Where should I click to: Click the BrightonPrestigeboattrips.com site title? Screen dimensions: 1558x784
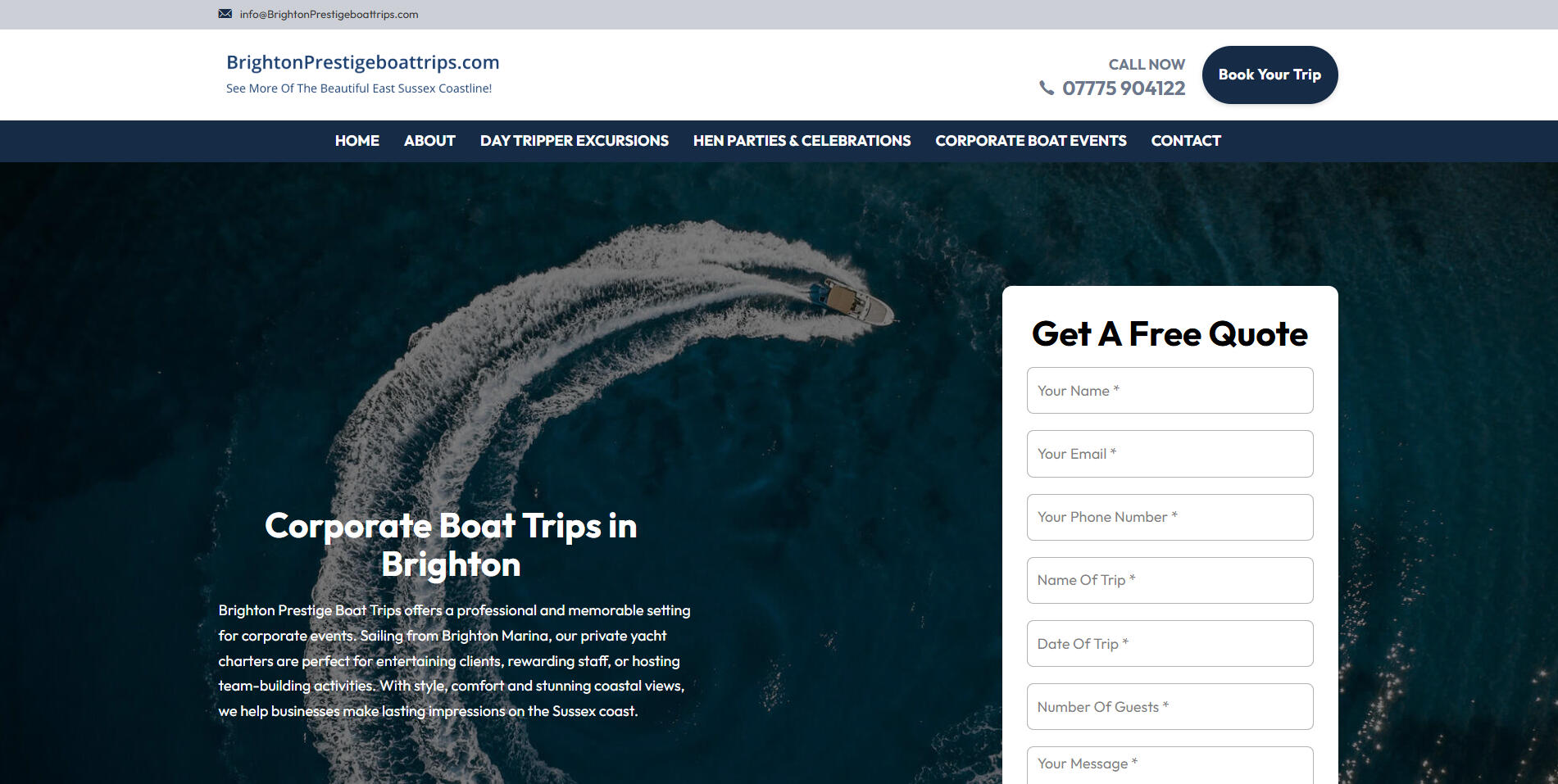362,62
